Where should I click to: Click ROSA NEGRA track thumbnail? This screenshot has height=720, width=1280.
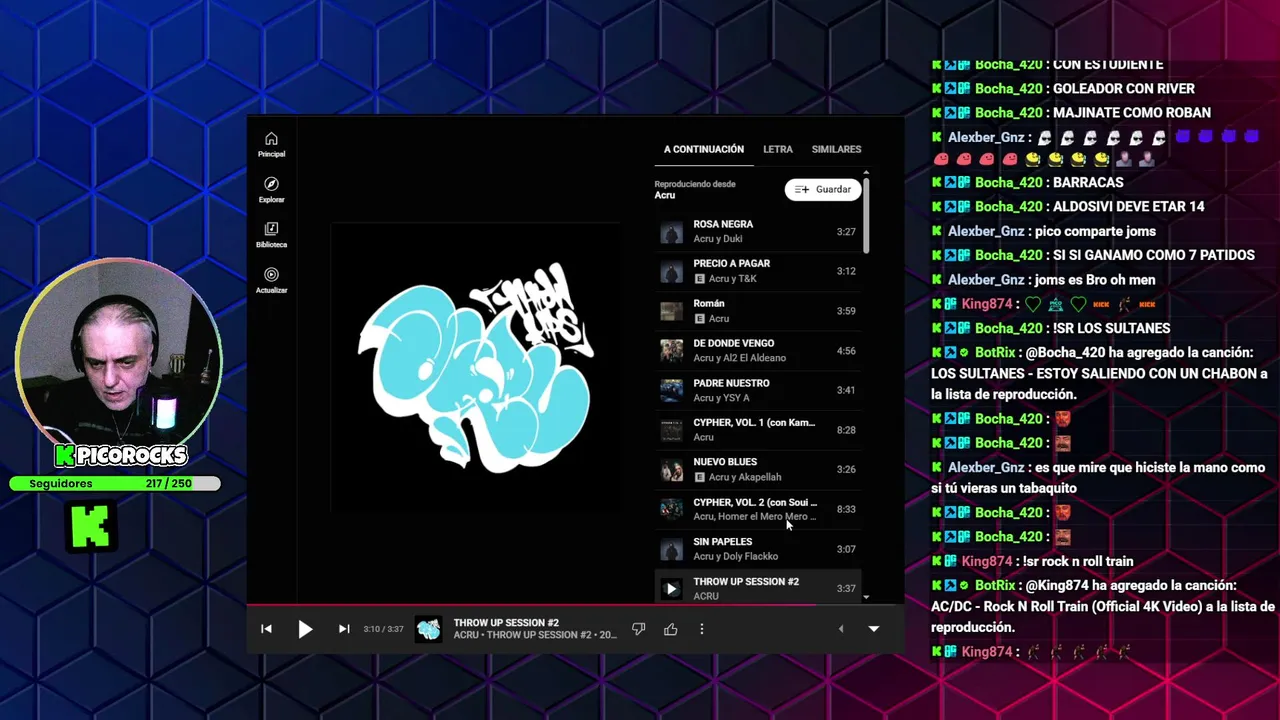point(671,232)
